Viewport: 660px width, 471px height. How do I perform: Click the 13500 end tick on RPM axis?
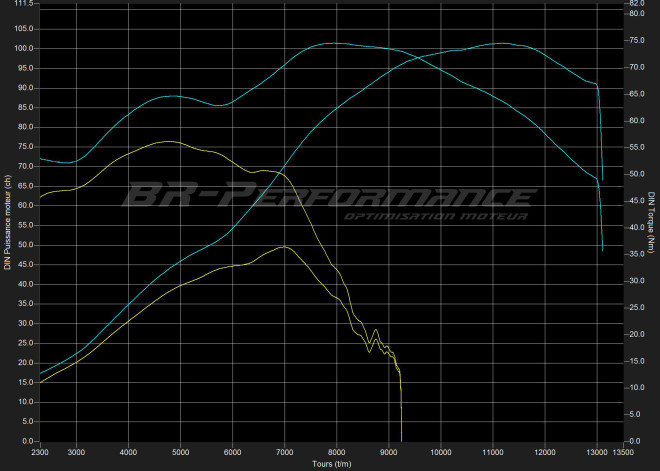(623, 452)
